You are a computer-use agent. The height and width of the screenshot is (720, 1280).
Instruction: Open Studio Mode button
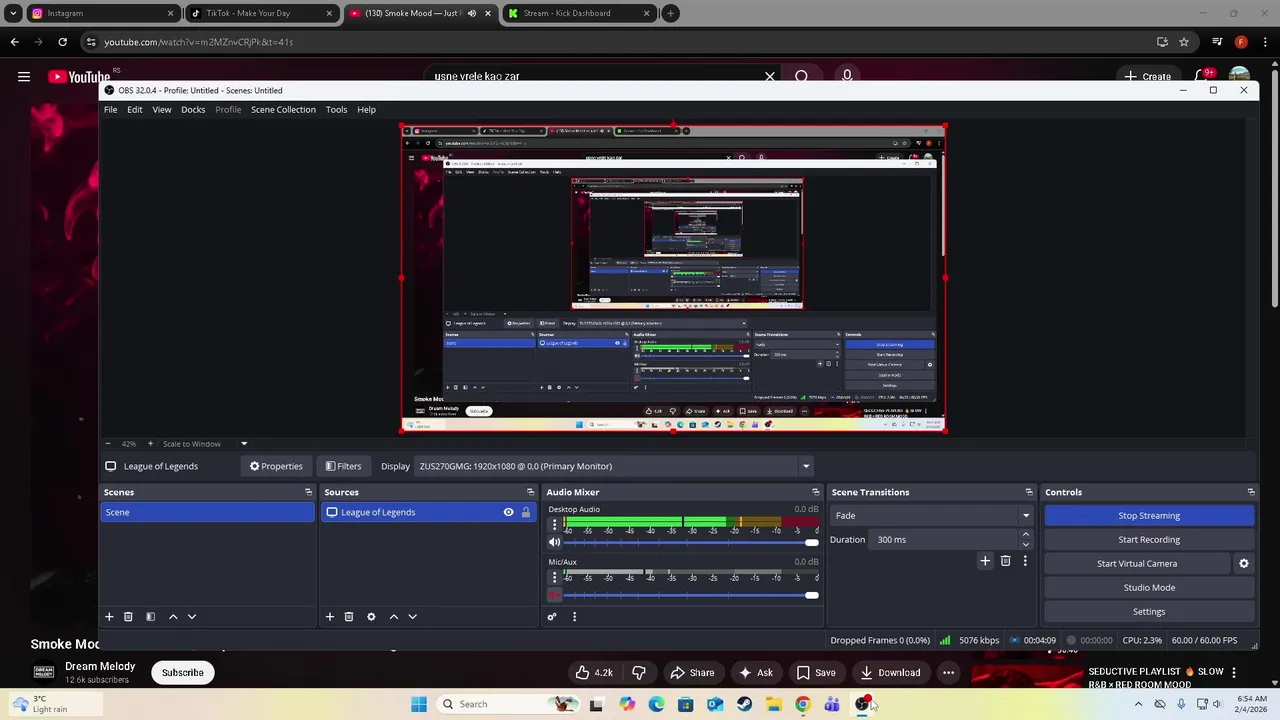pos(1149,588)
